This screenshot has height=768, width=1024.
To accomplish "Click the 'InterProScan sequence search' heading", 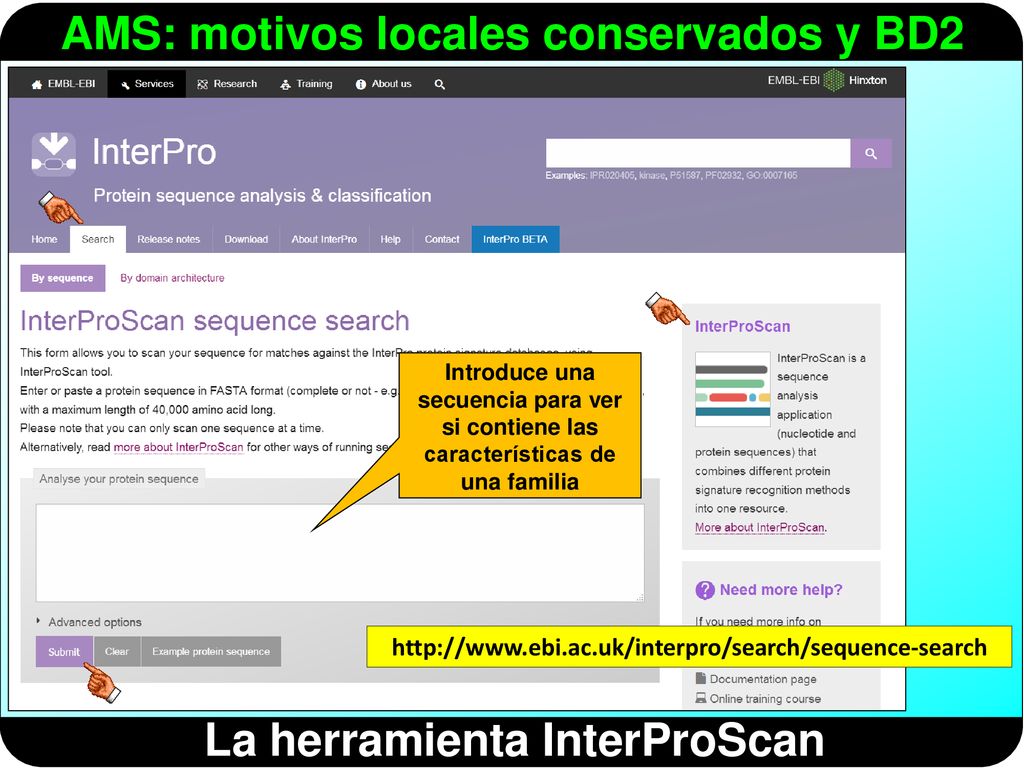I will coord(215,321).
